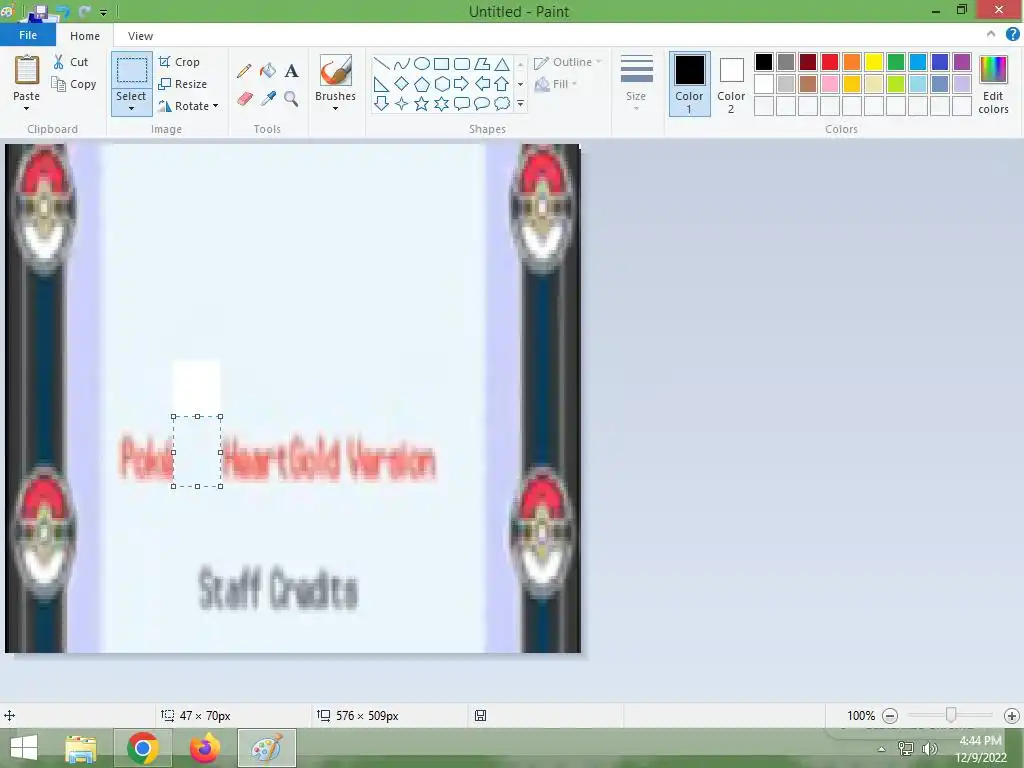Click the rectangular Select tool button
1024x768 pixels.
click(x=131, y=70)
